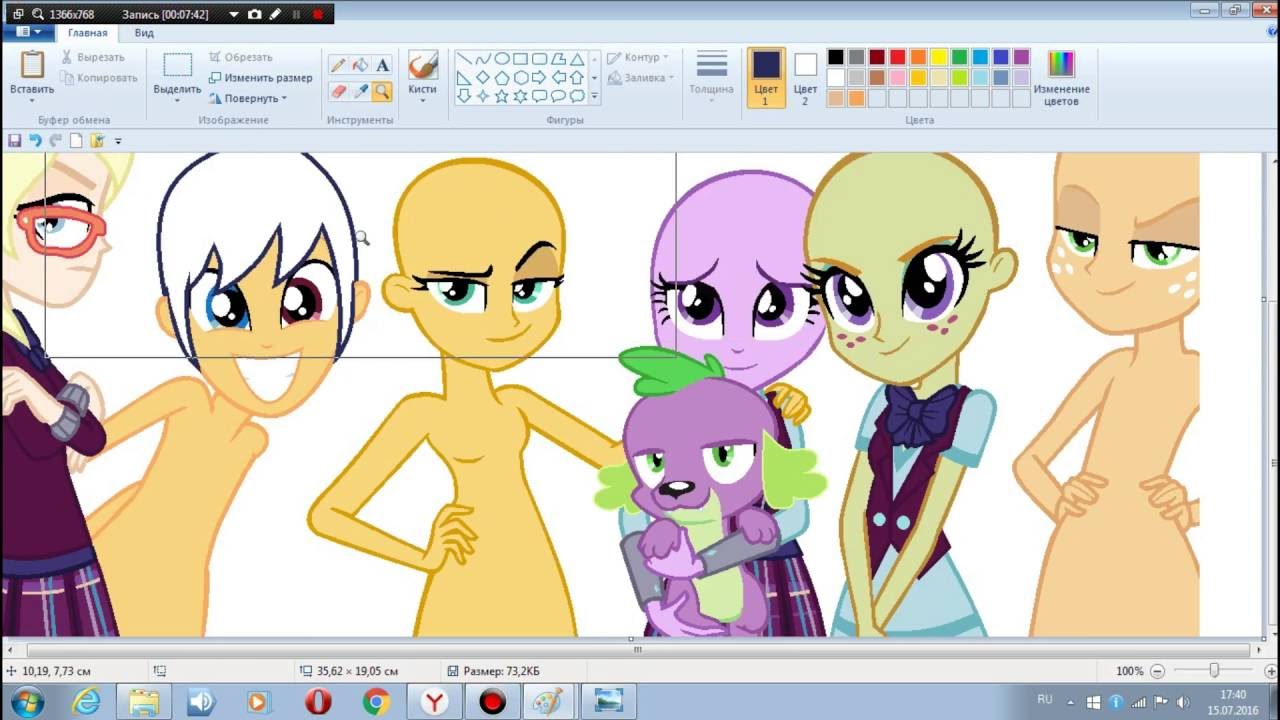
Task: Click Изменить размер resize button
Action: point(261,77)
